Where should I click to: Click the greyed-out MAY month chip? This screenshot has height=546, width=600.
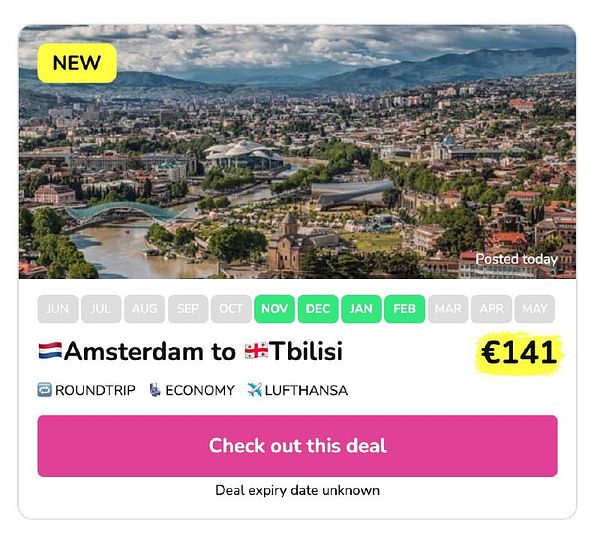[x=535, y=309]
